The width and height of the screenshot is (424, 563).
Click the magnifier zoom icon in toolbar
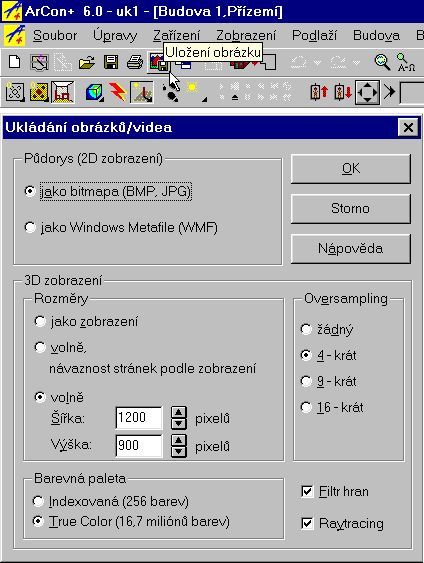[382, 62]
